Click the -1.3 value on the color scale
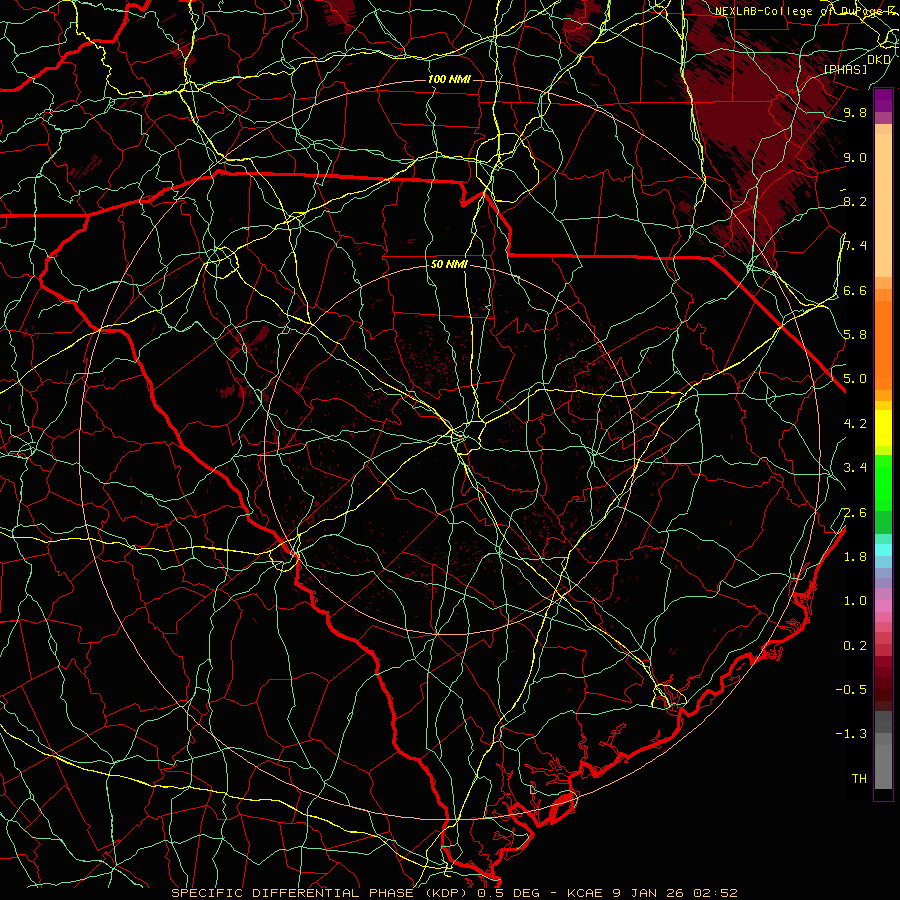Viewport: 900px width, 900px height. (x=851, y=734)
